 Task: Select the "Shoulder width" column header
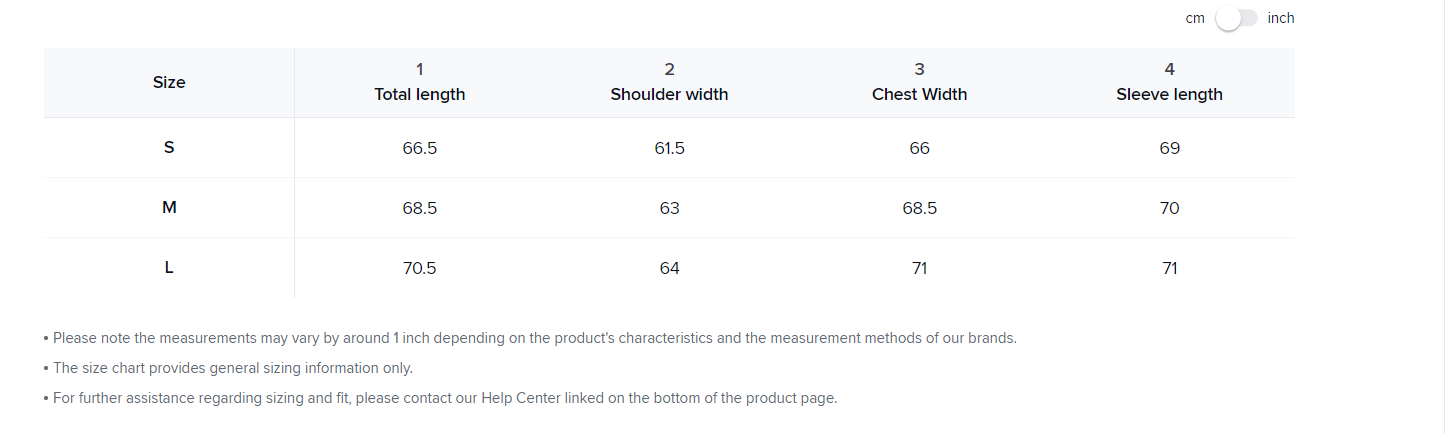tap(669, 94)
